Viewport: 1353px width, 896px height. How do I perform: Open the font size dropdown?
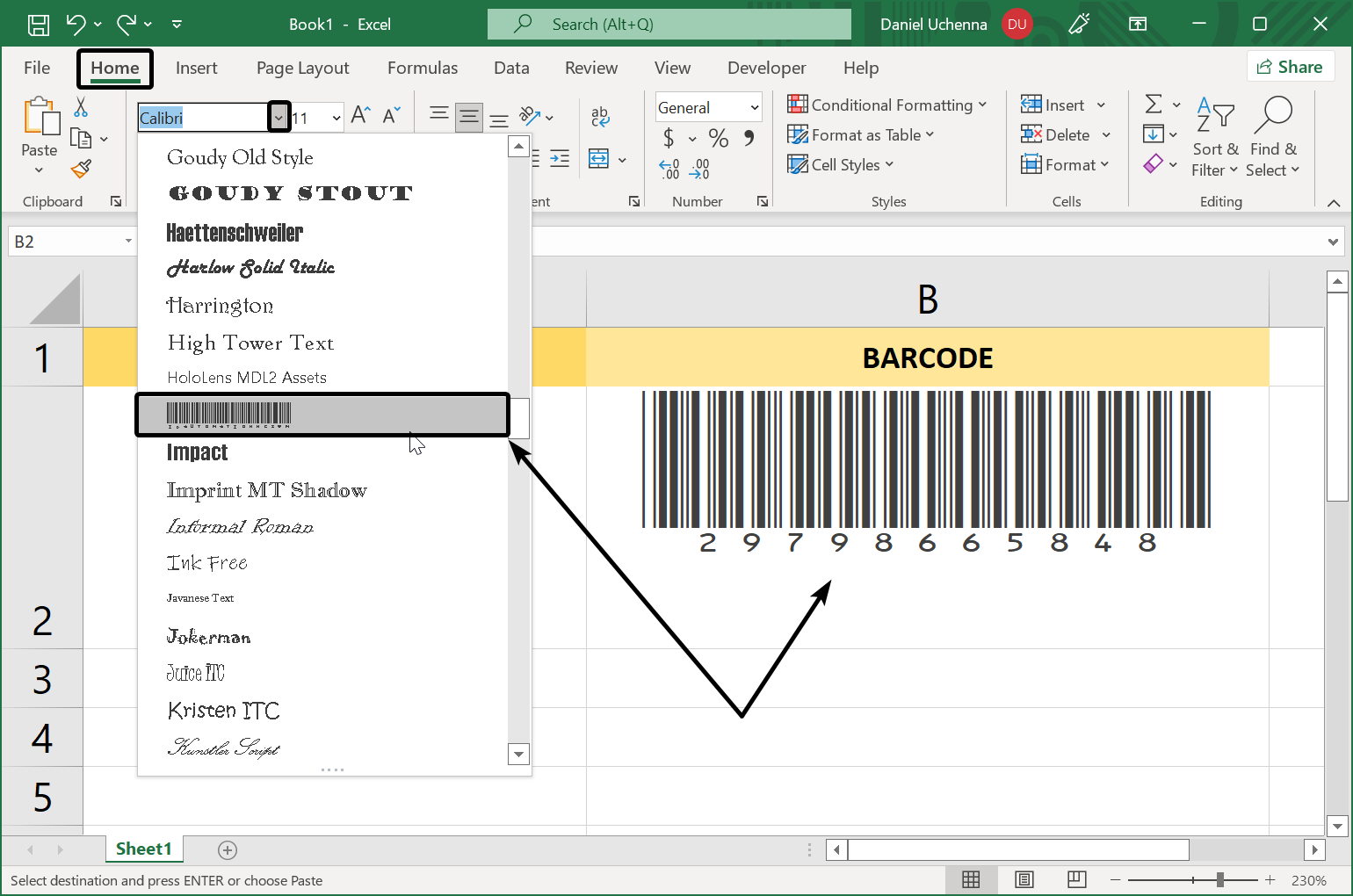[335, 117]
